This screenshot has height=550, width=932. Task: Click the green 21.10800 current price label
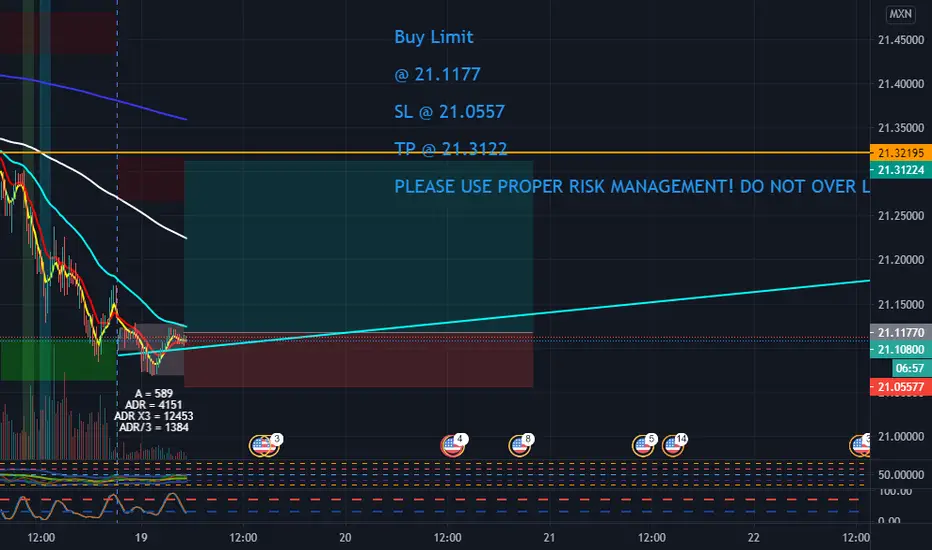900,350
